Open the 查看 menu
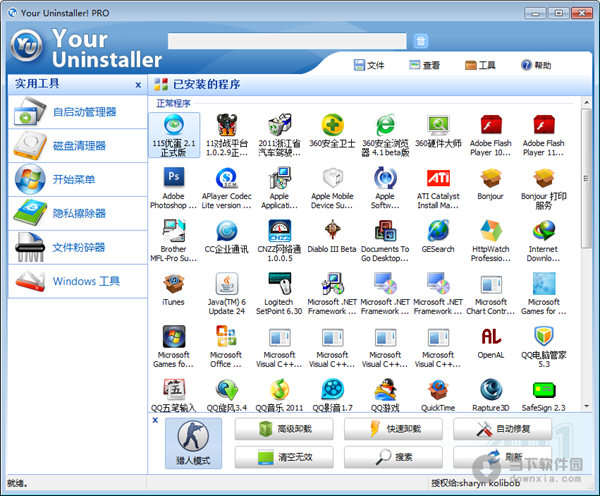This screenshot has height=496, width=600. pos(424,65)
